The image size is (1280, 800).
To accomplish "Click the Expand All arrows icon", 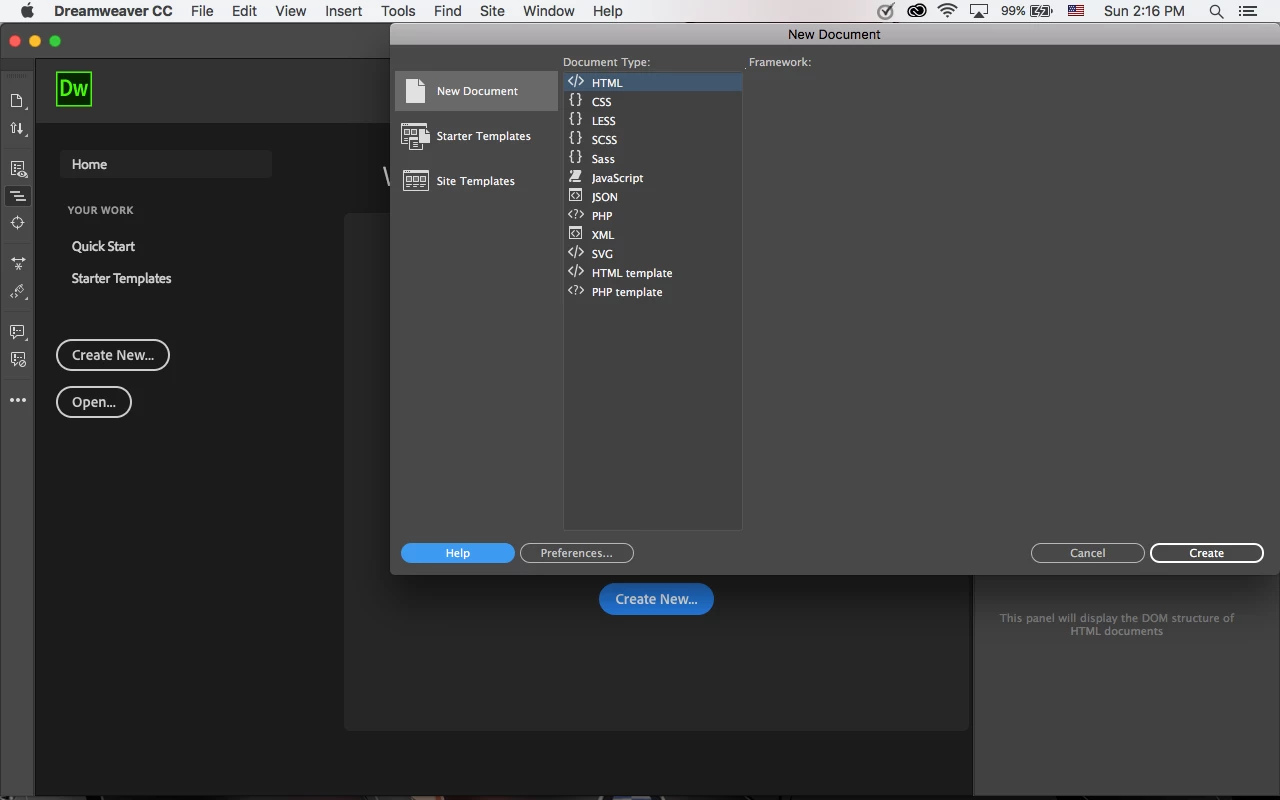I will tap(18, 263).
